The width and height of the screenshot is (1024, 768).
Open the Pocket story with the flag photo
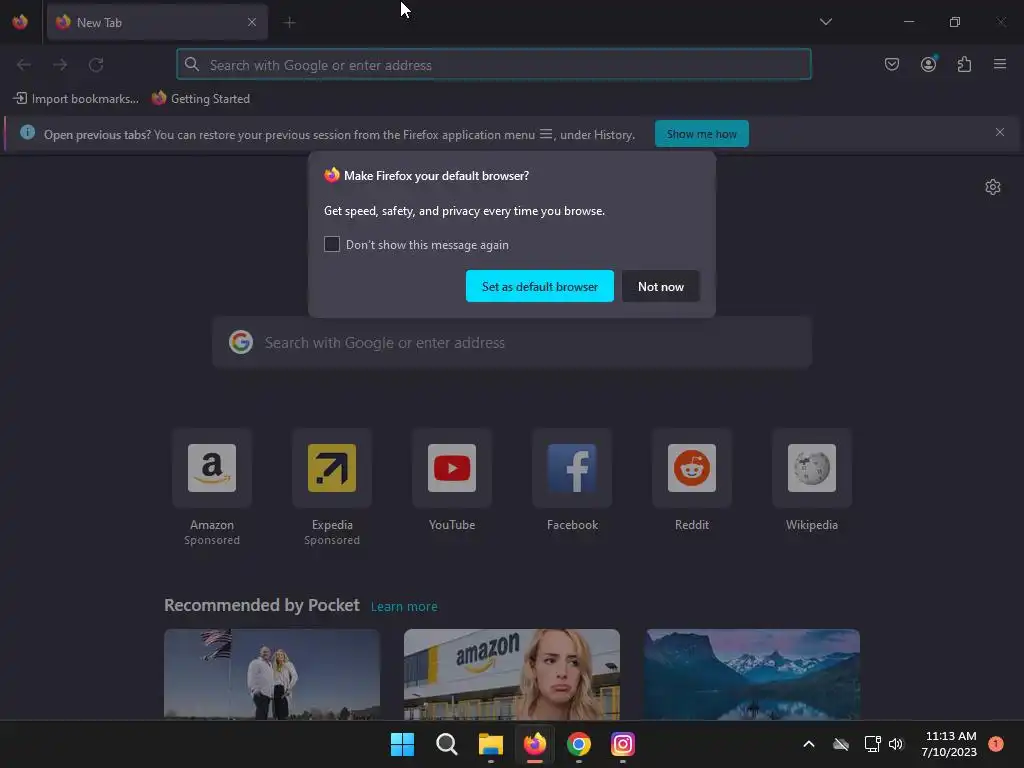tap(272, 675)
